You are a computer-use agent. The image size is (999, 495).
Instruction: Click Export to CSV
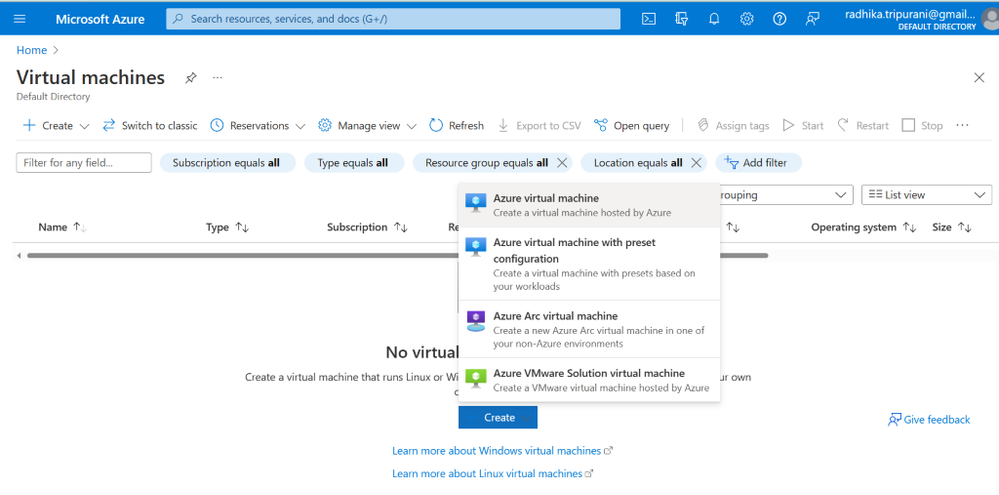(539, 126)
